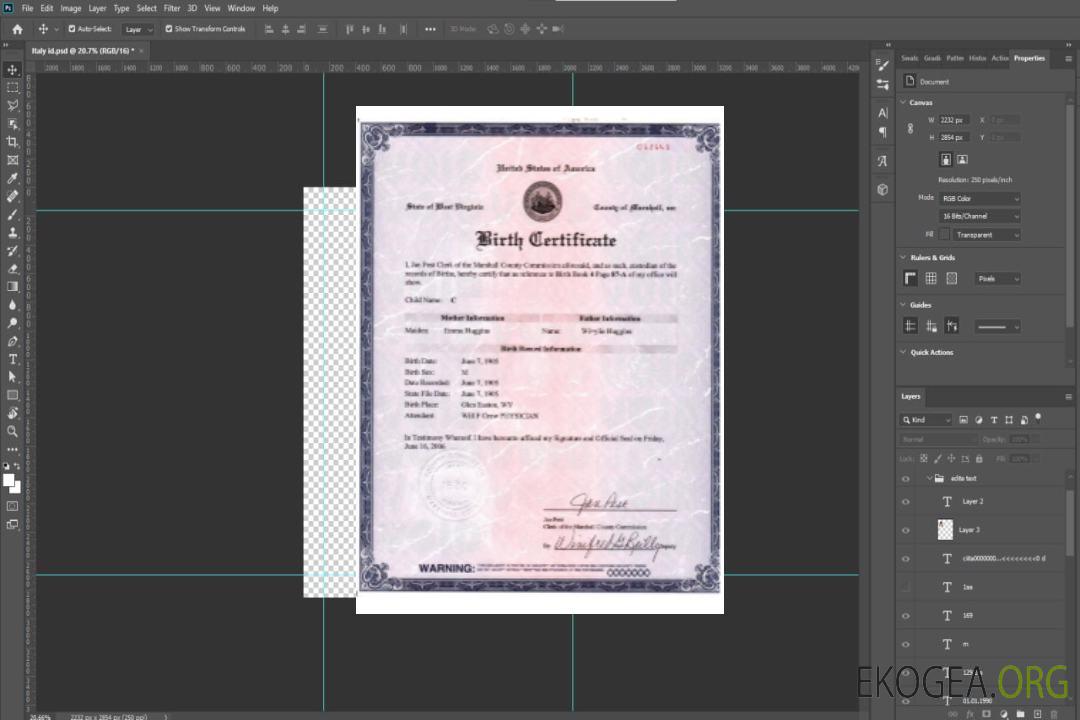Filter layers by type layers icon

coord(994,420)
